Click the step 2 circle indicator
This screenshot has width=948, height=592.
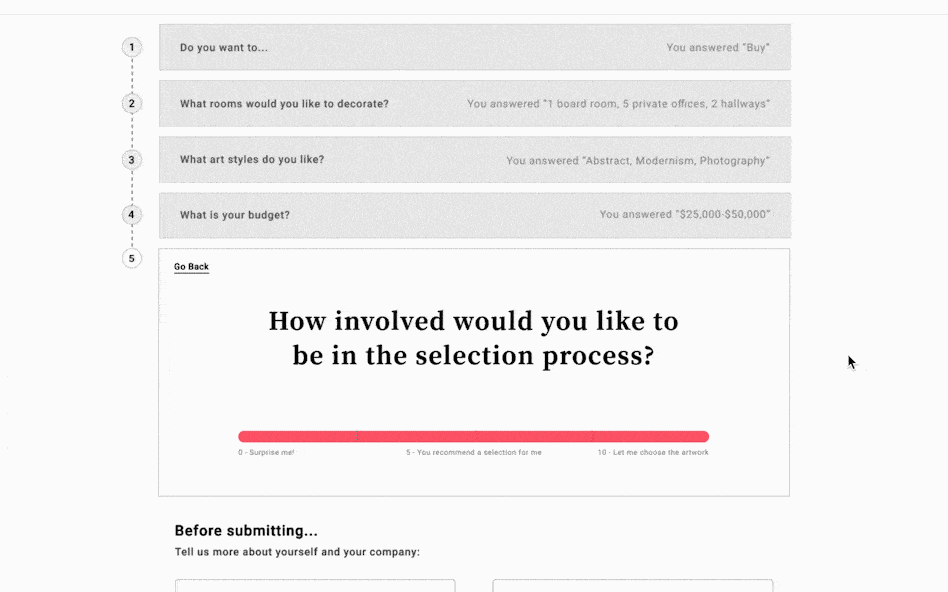coord(132,103)
